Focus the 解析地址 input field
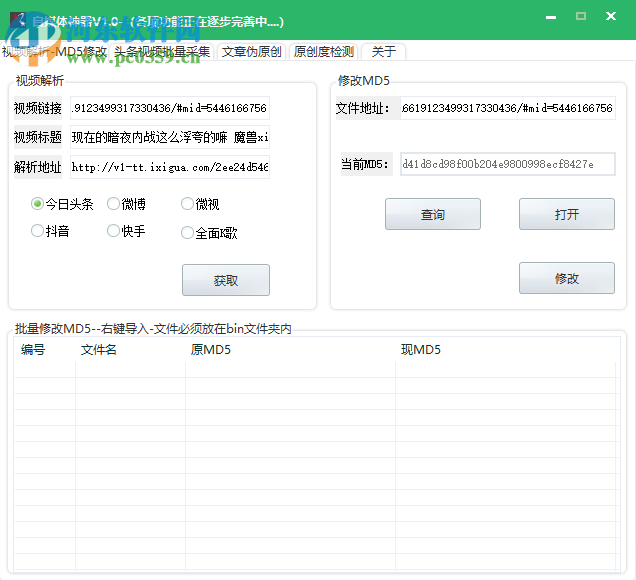 [x=170, y=167]
